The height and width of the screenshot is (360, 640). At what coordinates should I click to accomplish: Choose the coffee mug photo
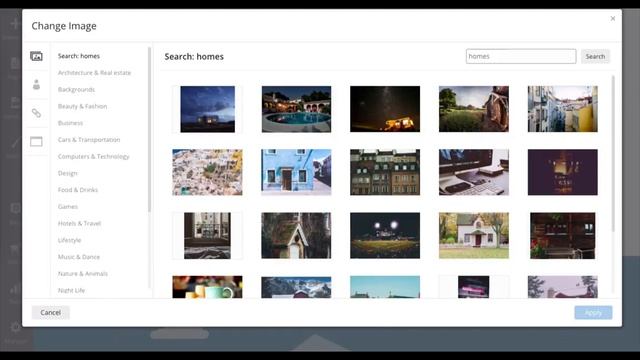pos(207,287)
